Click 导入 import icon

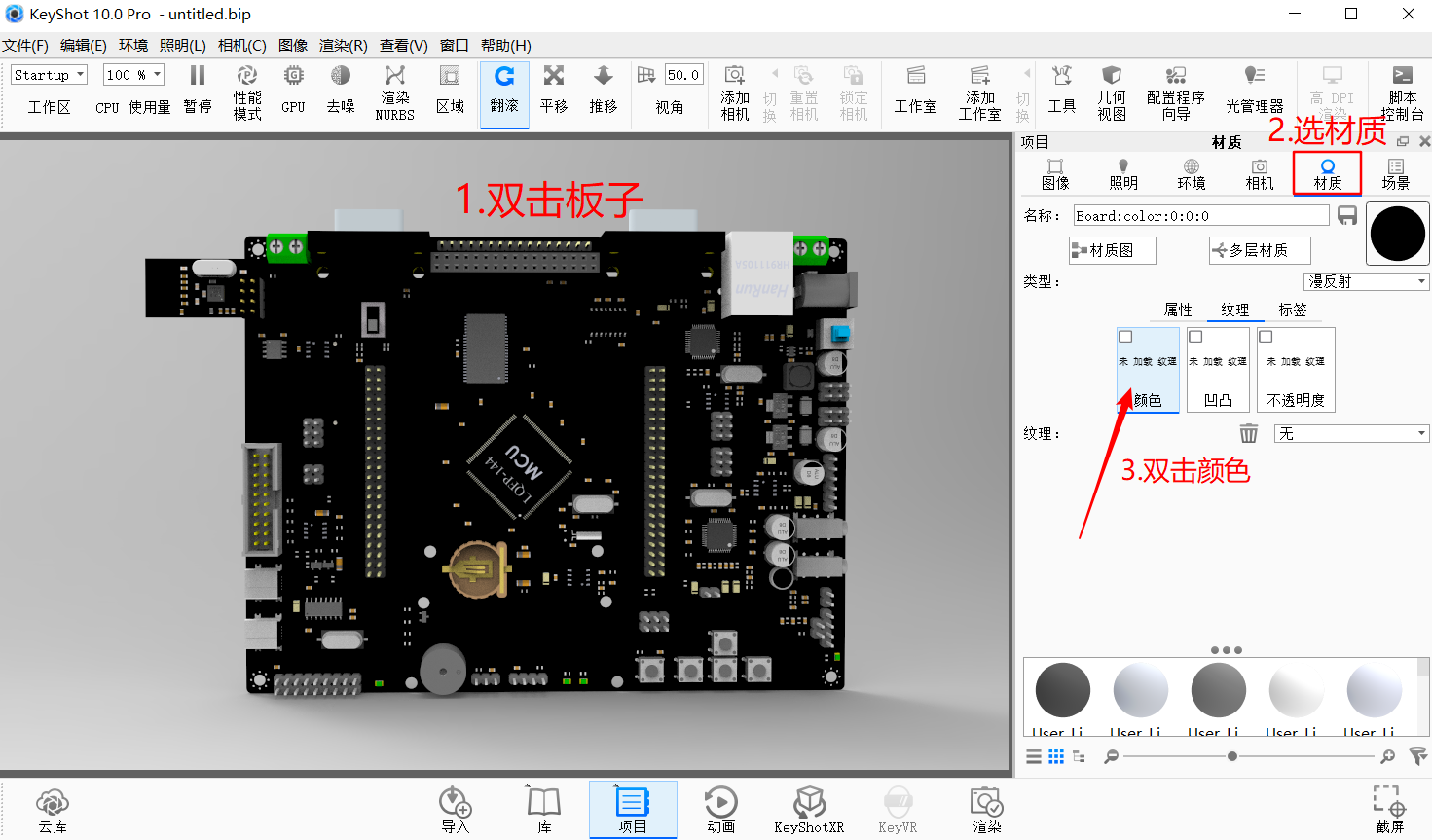point(455,811)
